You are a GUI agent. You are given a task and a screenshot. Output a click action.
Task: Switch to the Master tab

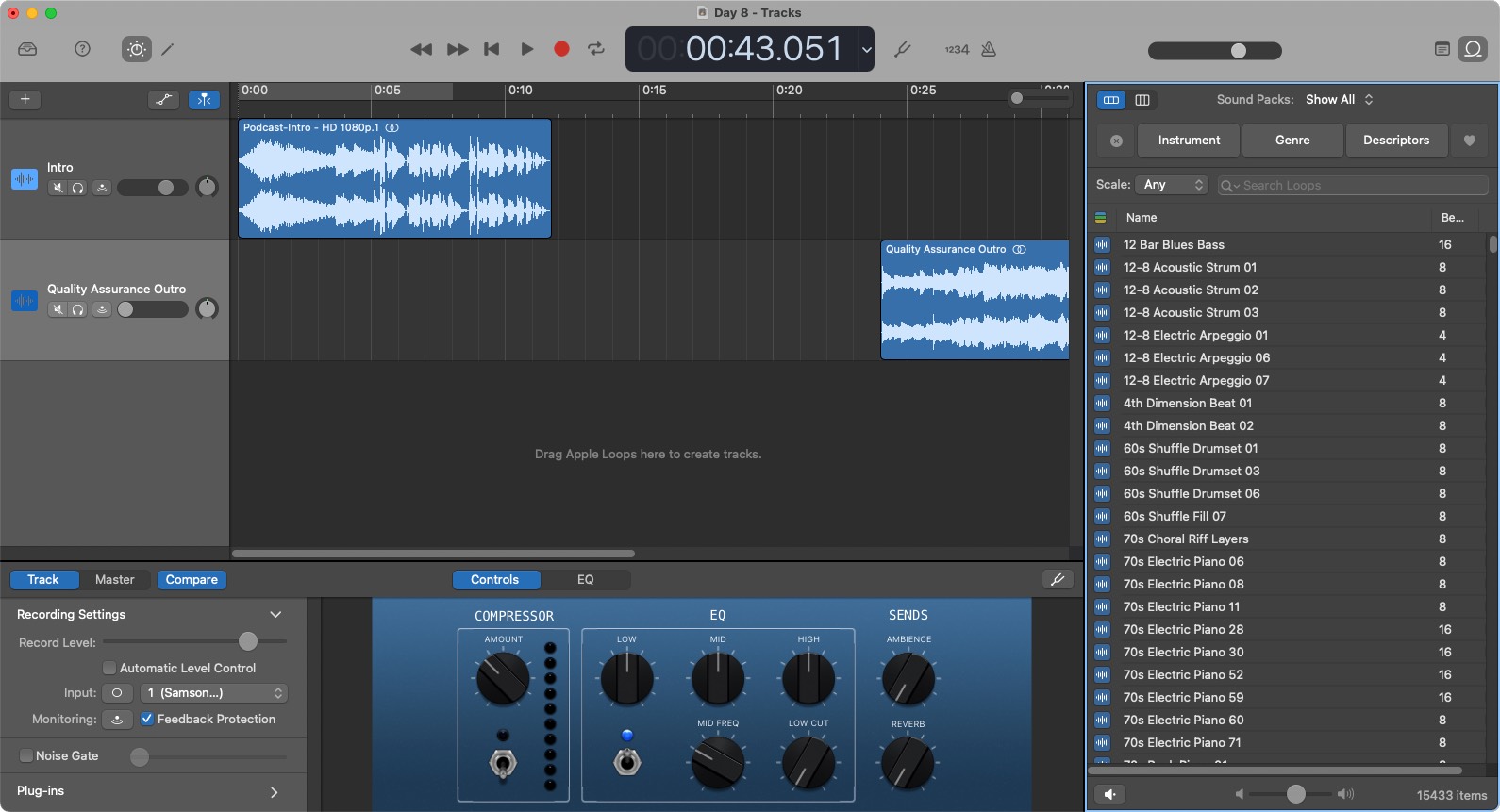pyautogui.click(x=114, y=580)
